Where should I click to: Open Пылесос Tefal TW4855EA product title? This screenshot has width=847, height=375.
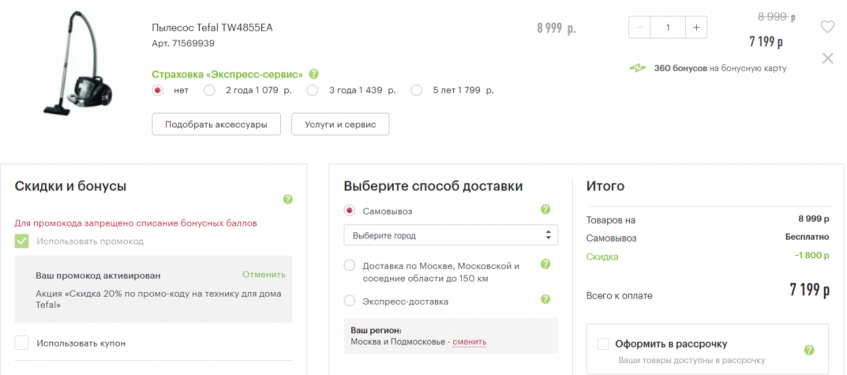[x=212, y=28]
